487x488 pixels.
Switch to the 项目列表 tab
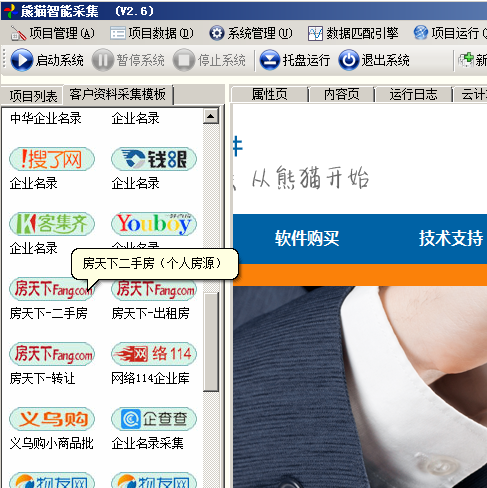pos(33,96)
